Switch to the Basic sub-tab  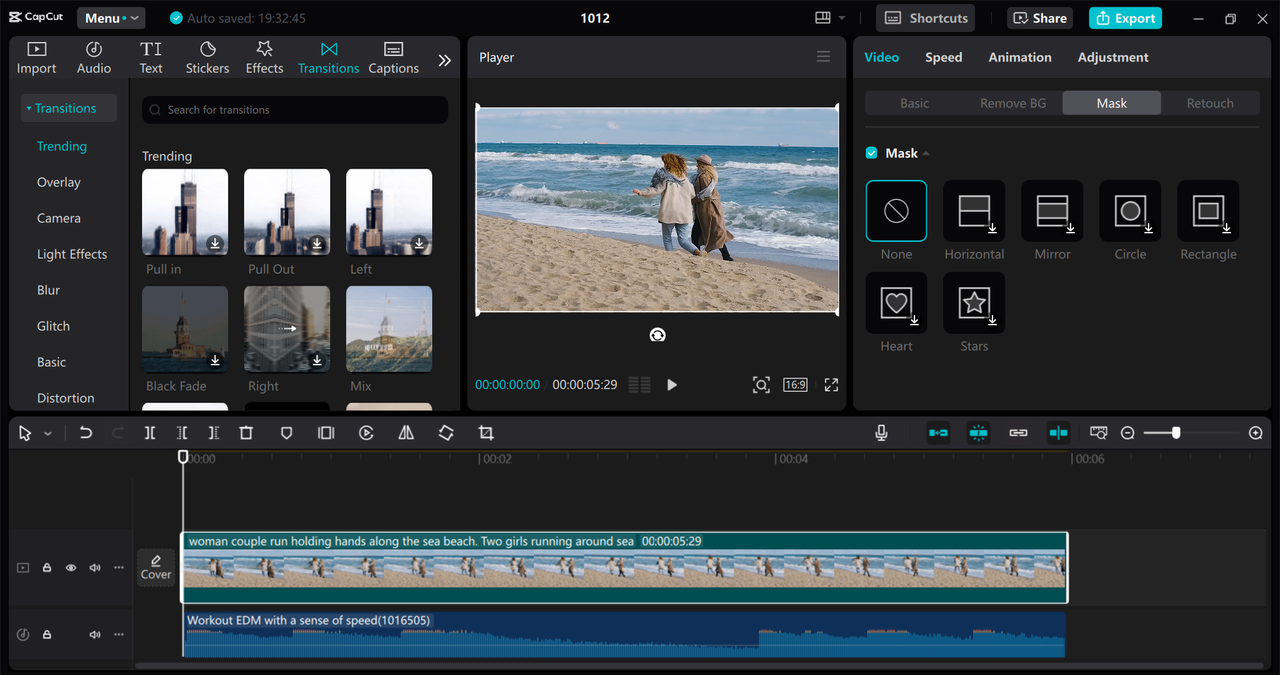coord(914,103)
